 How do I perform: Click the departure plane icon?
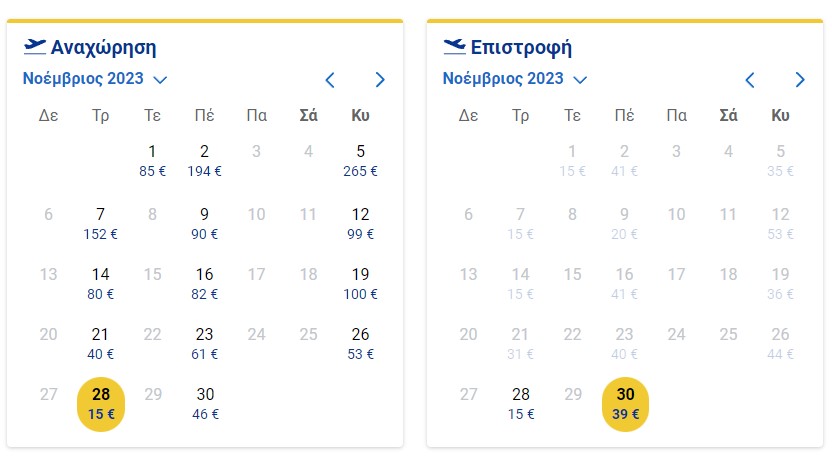pos(35,47)
